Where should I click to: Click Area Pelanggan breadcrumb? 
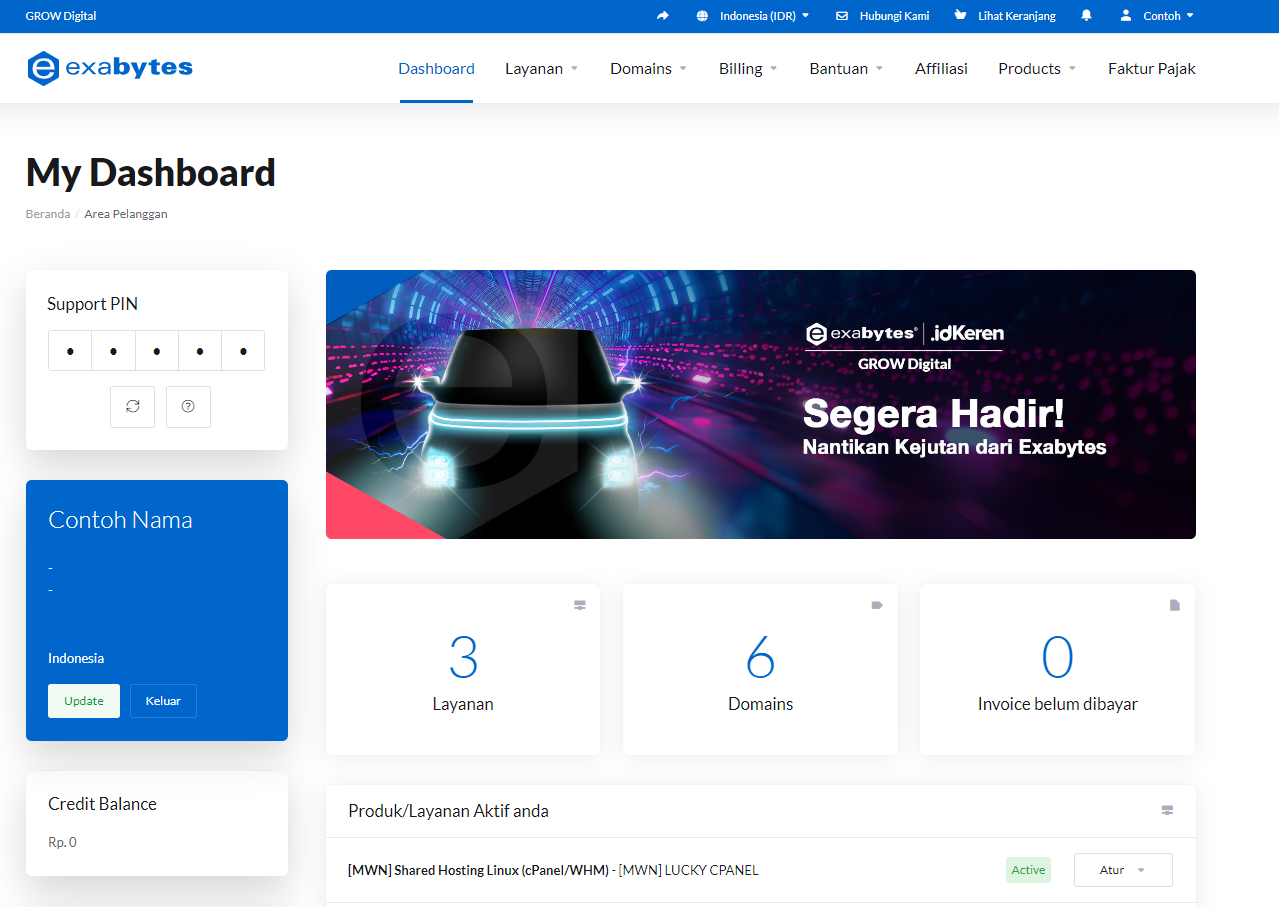[126, 214]
